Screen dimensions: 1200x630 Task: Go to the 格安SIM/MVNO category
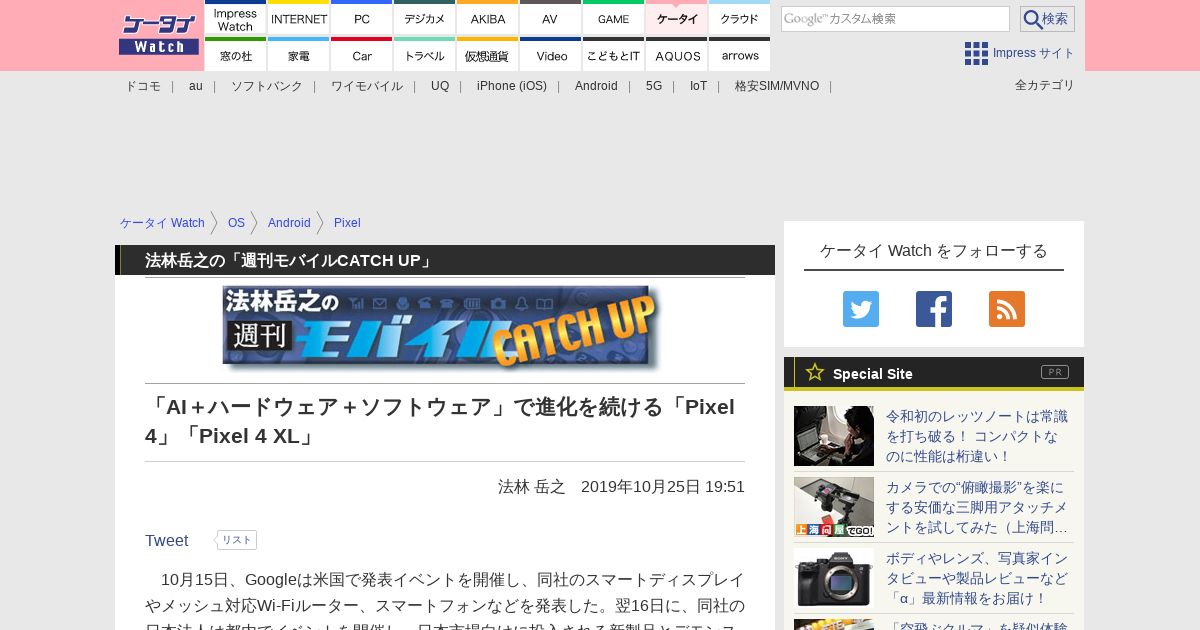pyautogui.click(x=777, y=86)
